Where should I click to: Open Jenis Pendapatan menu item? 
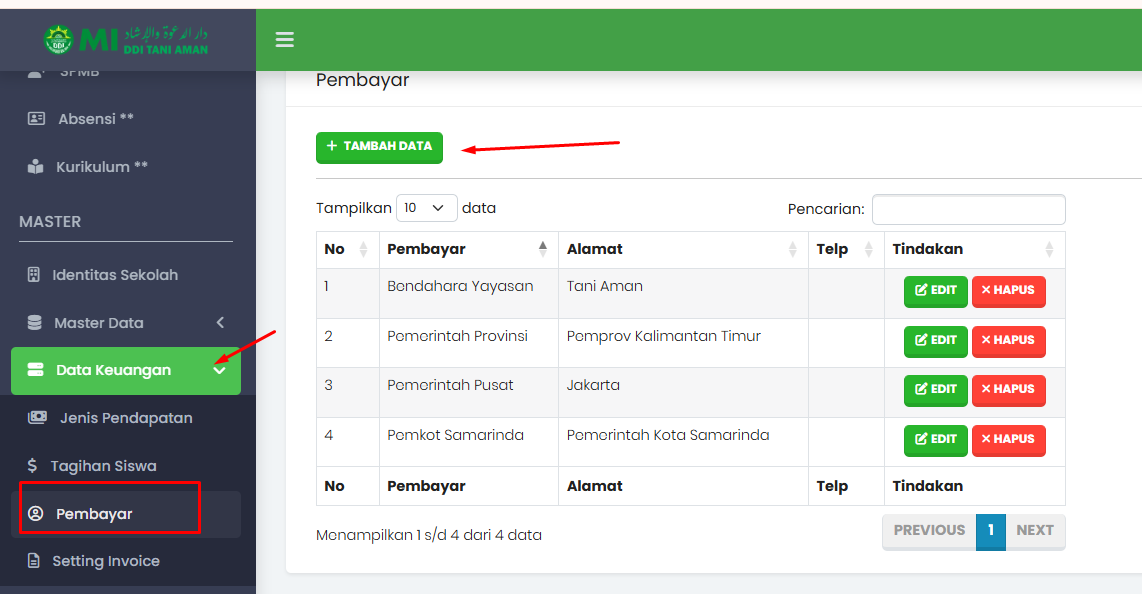[126, 418]
